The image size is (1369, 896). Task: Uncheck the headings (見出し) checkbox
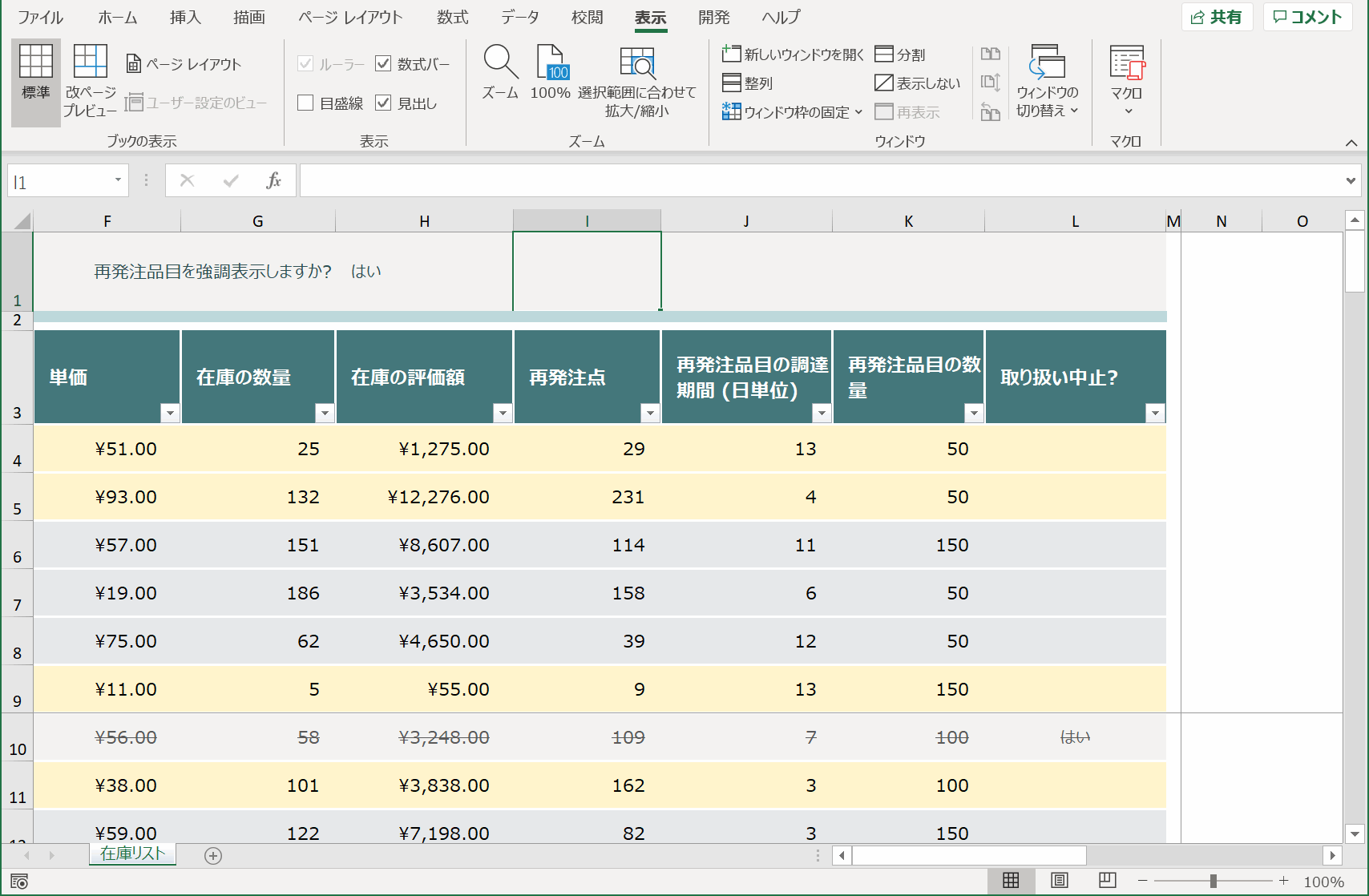[383, 103]
